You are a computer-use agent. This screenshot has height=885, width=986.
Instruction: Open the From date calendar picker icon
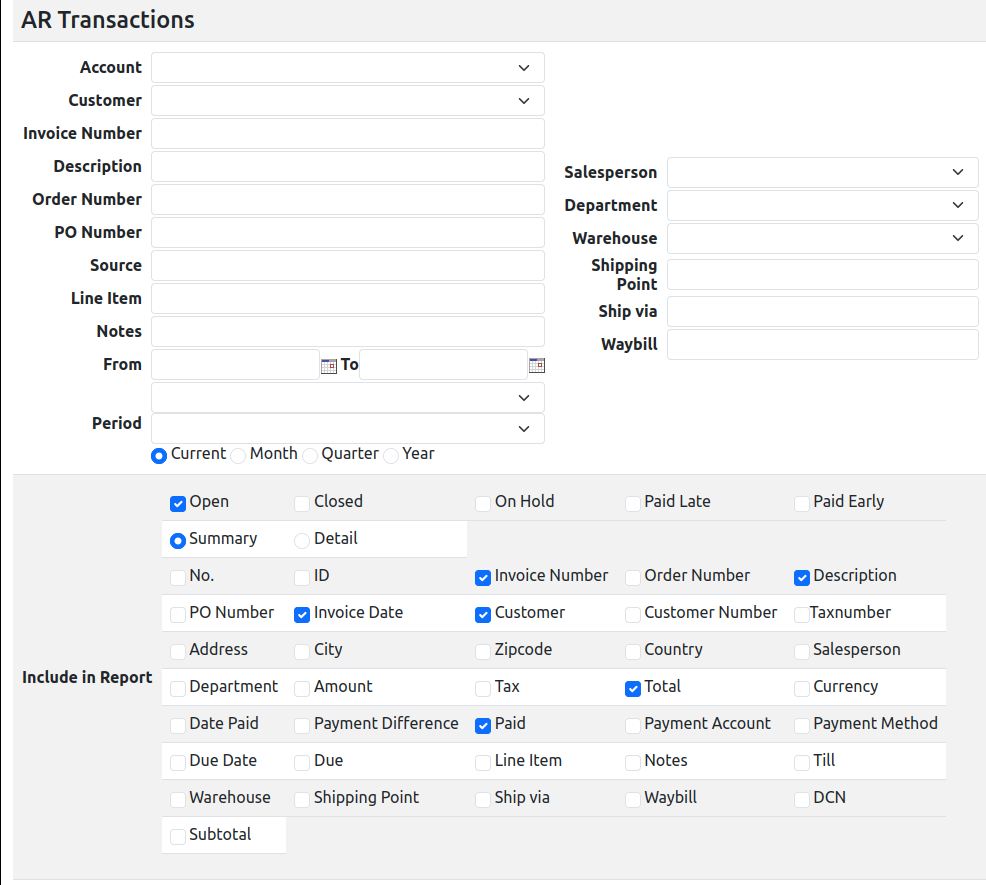(x=328, y=366)
